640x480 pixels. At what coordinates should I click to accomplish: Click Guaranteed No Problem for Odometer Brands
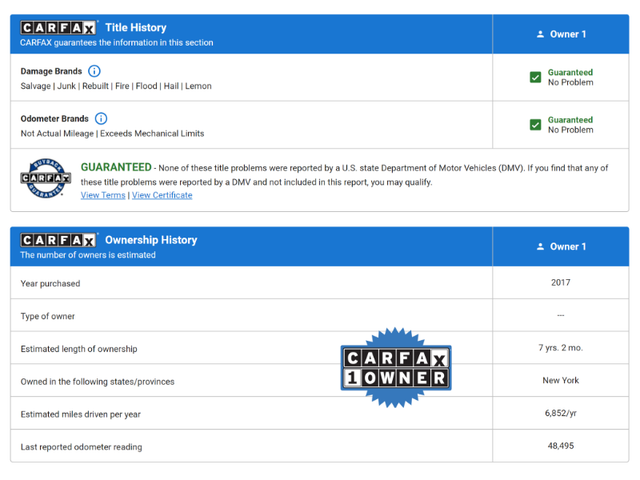click(x=571, y=124)
